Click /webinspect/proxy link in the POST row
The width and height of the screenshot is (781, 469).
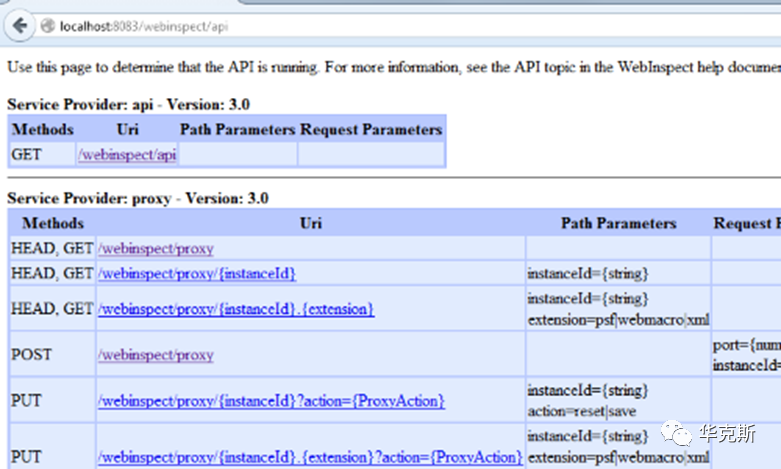pos(155,355)
